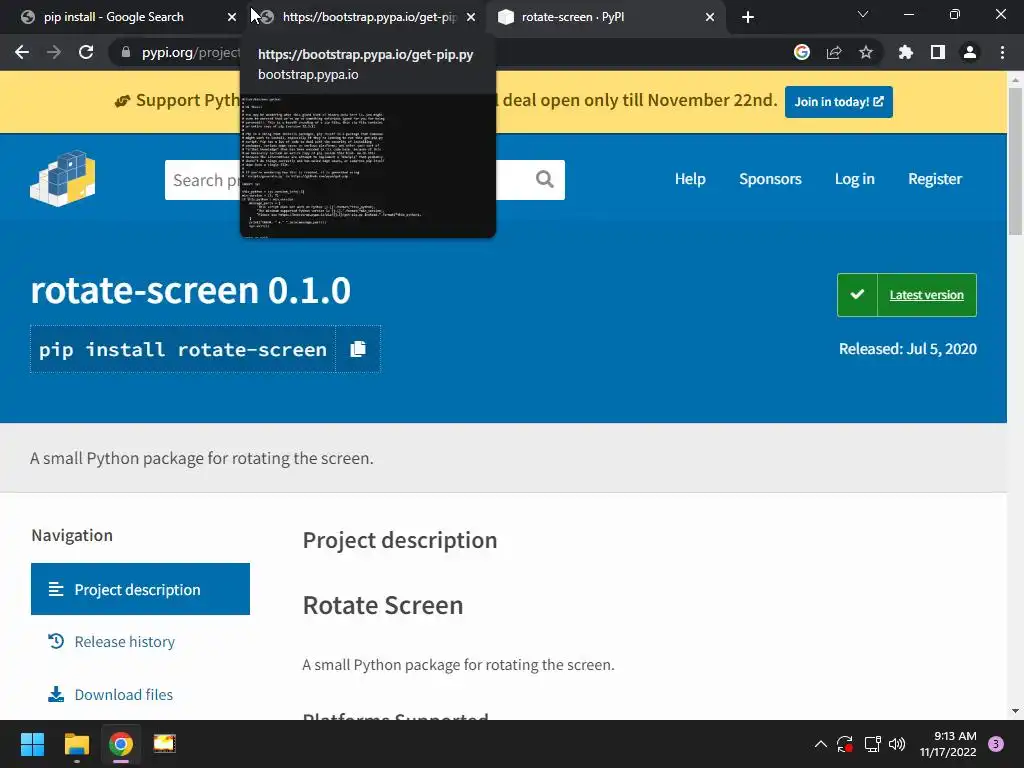Click the sync tray icon with red dot
Viewport: 1024px width, 768px height.
(845, 744)
